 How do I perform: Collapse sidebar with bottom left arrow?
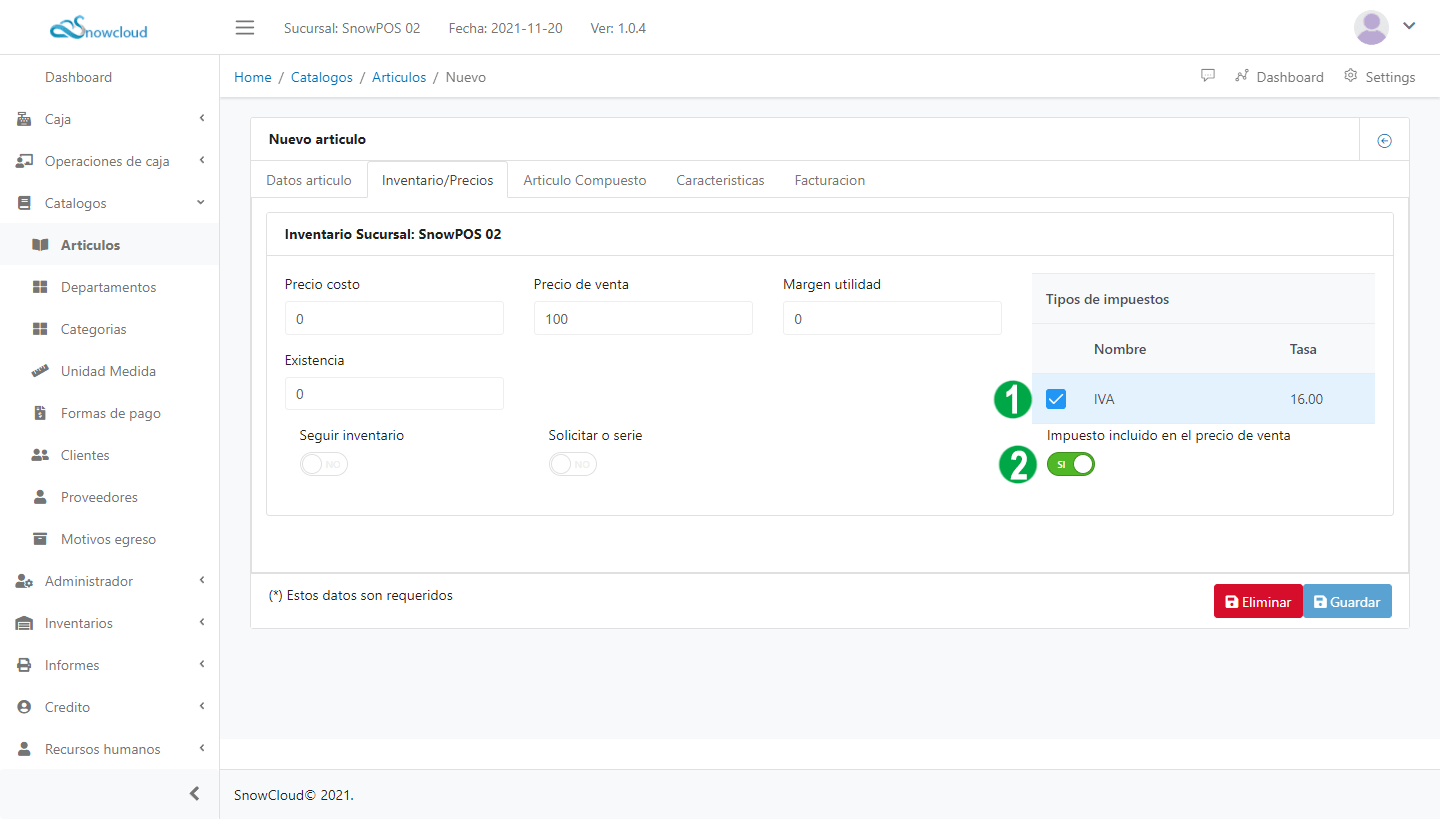tap(195, 794)
